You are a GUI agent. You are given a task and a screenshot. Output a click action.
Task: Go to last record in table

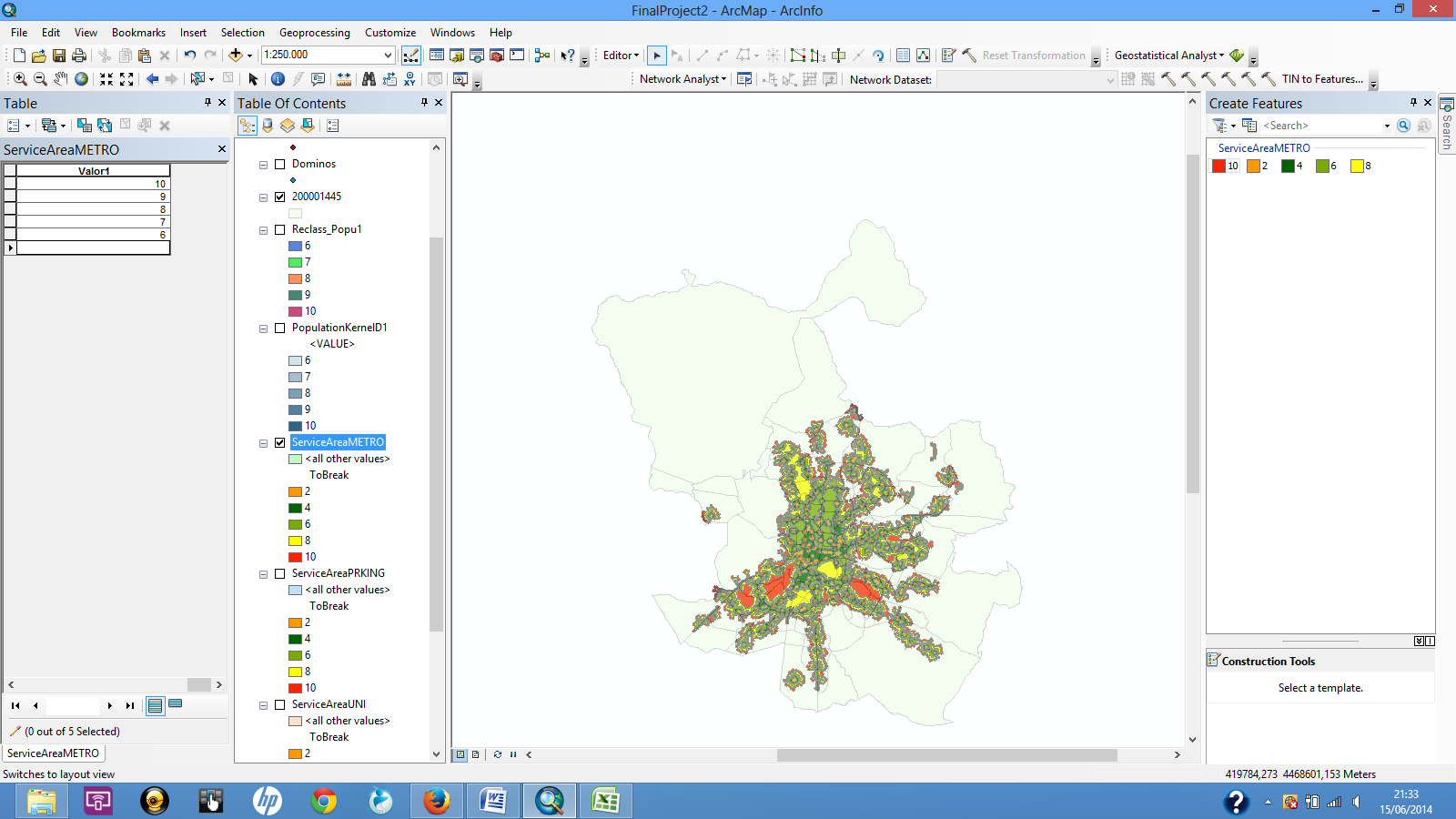click(130, 705)
